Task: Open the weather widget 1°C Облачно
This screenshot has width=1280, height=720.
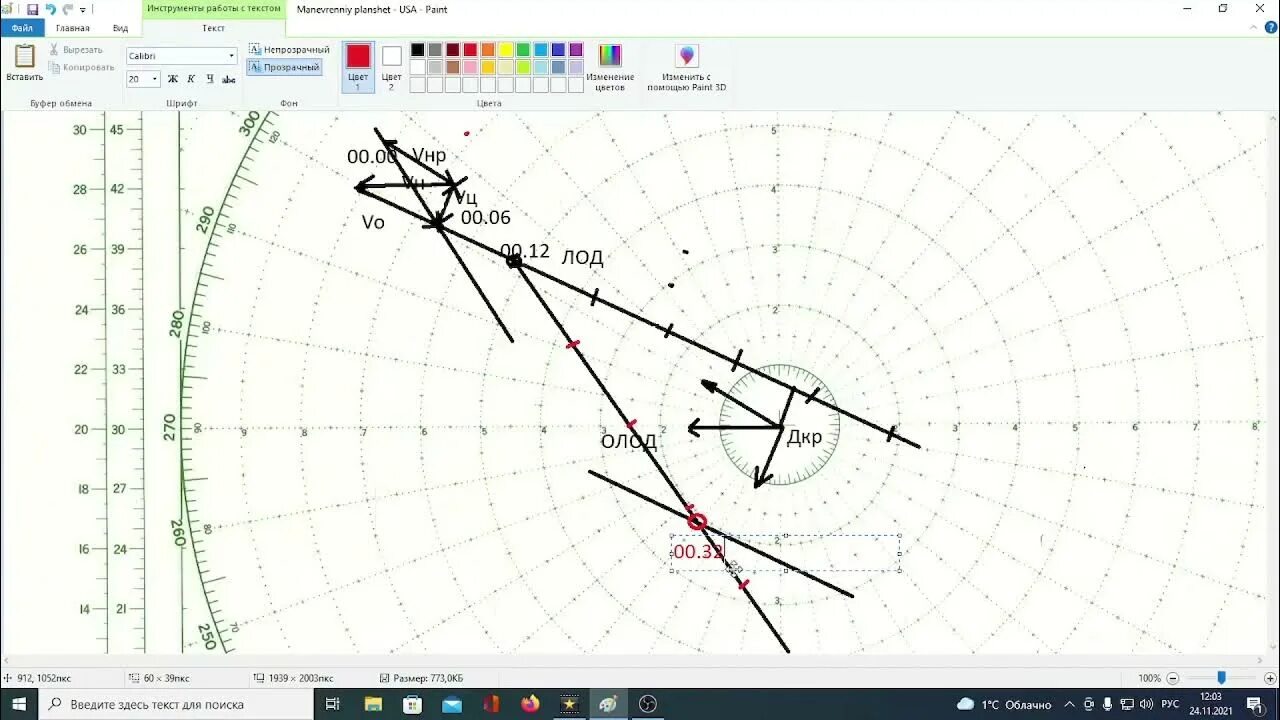Action: 1005,704
